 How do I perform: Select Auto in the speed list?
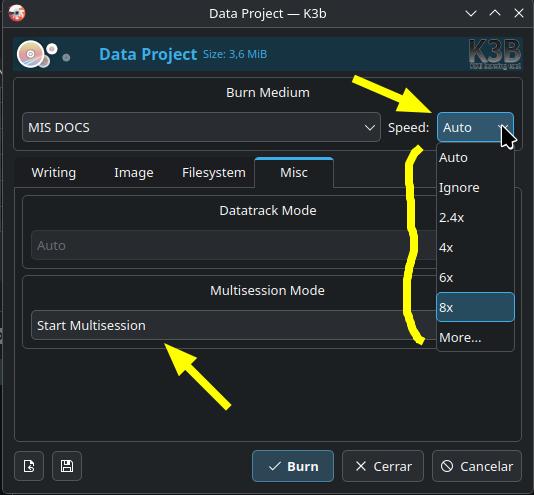[475, 157]
